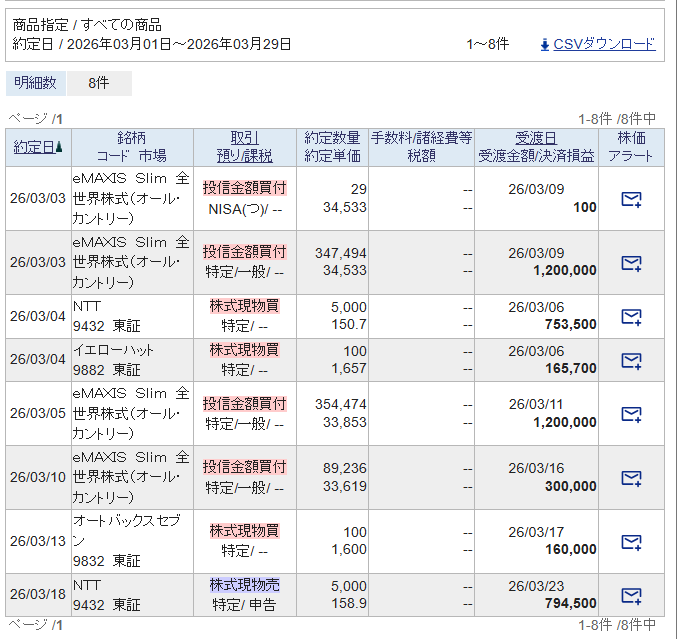Download CSV via CSVダウンロード link

point(604,44)
